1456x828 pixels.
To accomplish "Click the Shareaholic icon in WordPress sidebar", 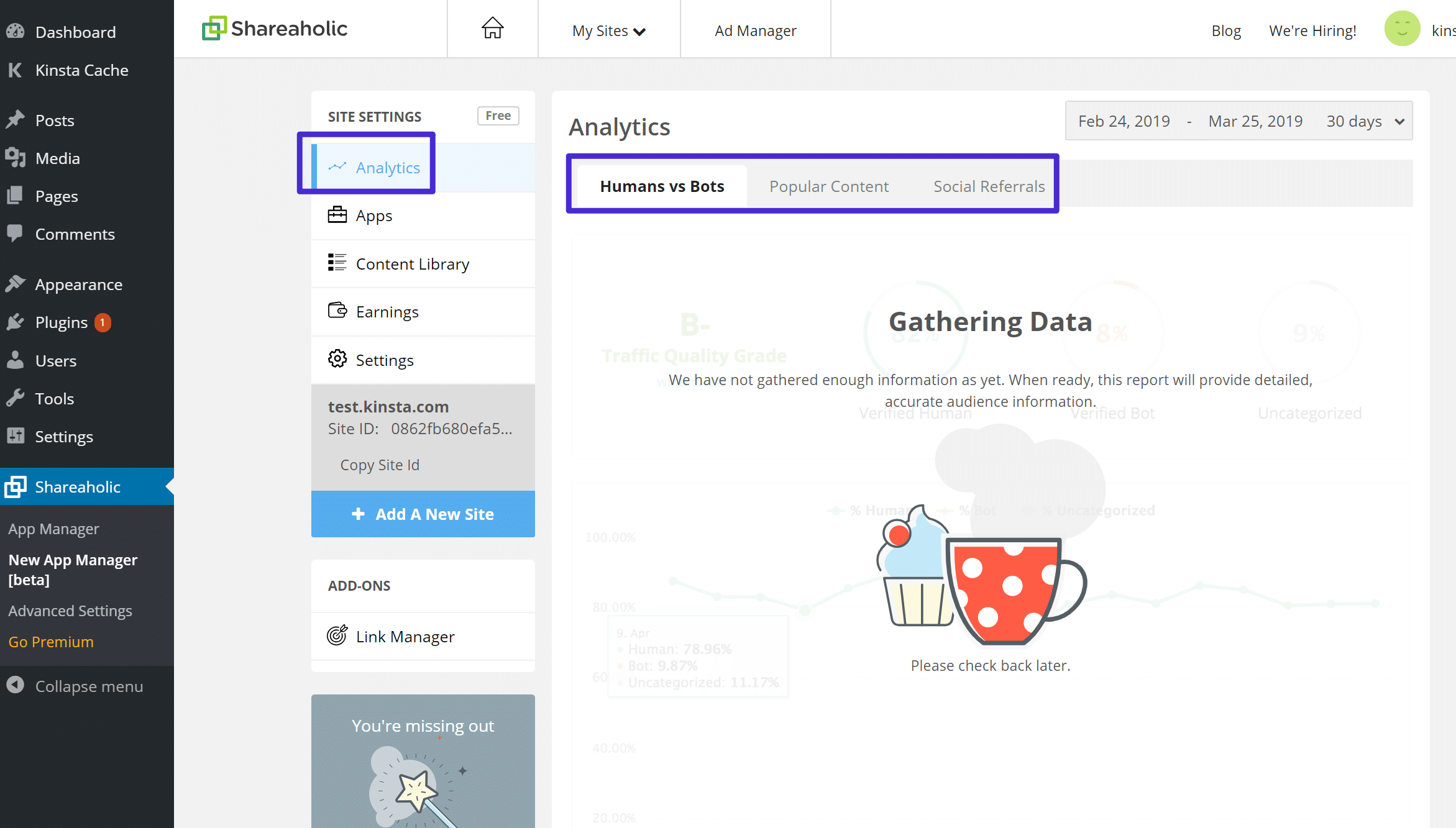I will coord(15,487).
